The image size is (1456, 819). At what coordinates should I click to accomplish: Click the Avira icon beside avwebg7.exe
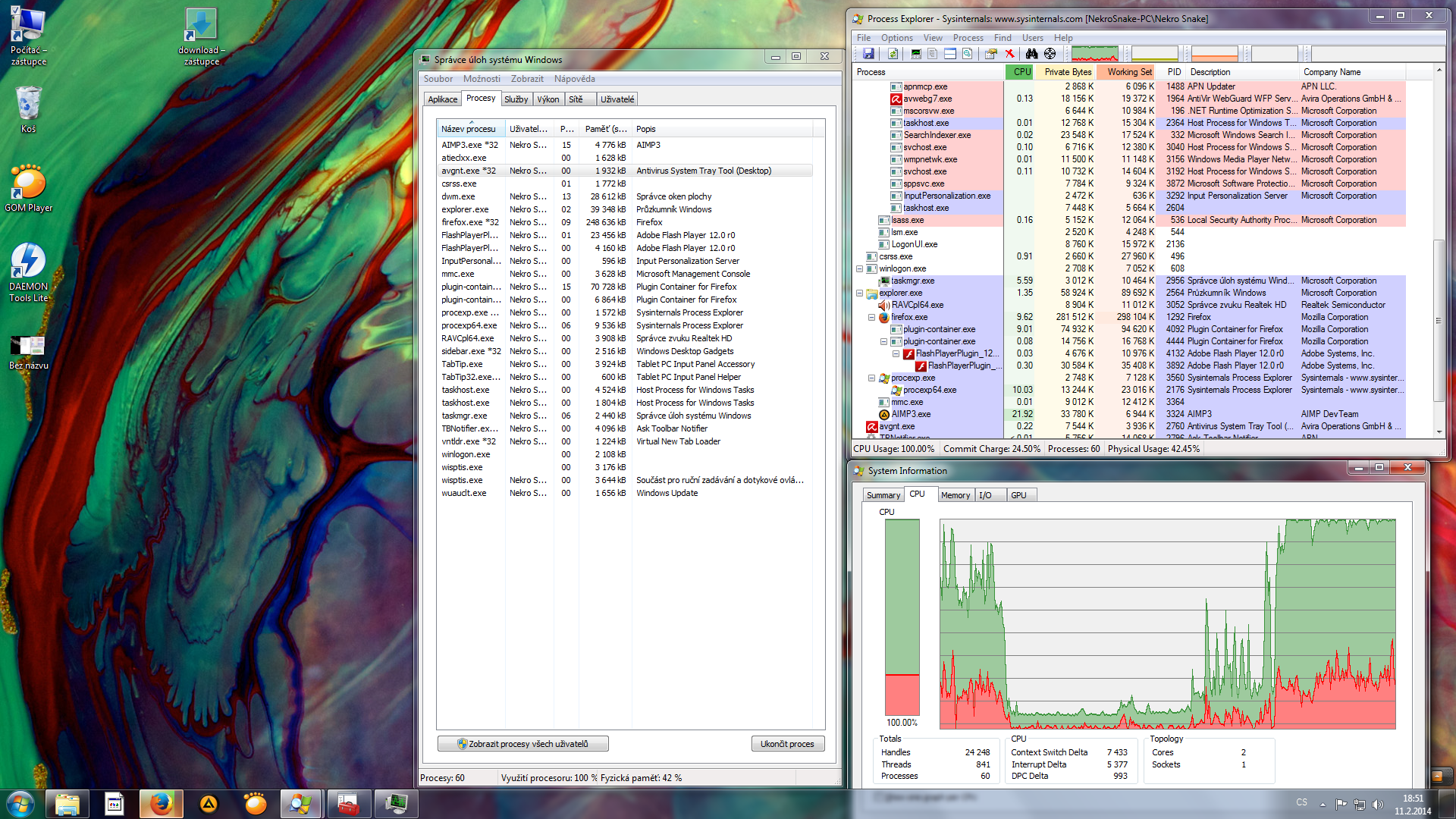click(x=896, y=99)
